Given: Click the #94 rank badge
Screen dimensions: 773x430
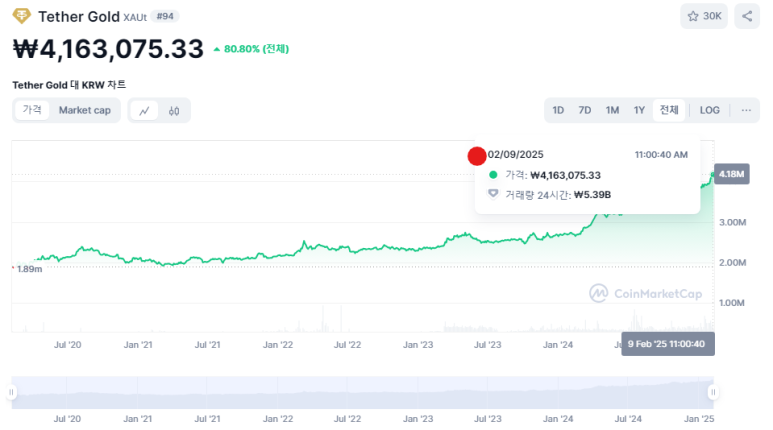Looking at the screenshot, I should pos(165,16).
